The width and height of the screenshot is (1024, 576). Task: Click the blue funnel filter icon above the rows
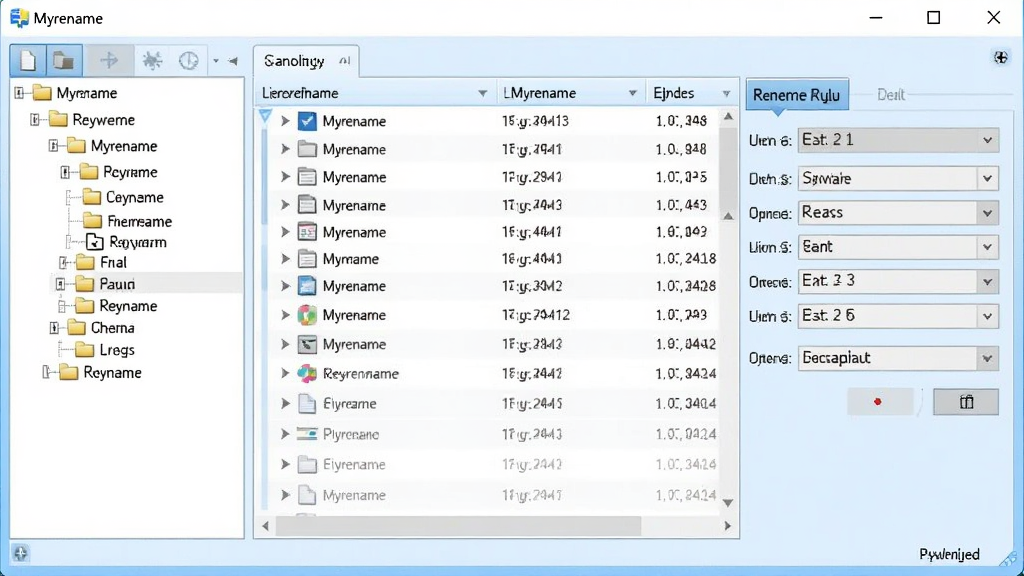265,116
